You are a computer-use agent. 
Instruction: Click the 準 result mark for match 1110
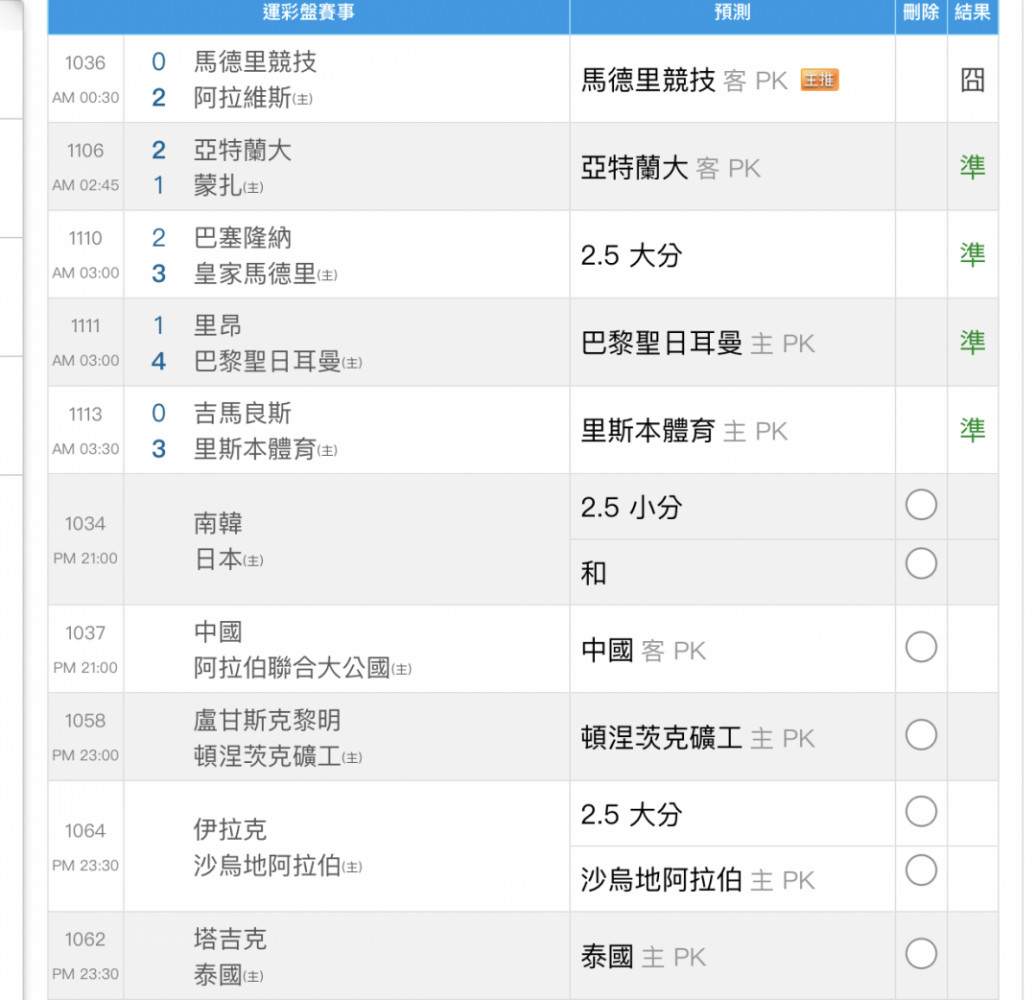click(x=973, y=255)
